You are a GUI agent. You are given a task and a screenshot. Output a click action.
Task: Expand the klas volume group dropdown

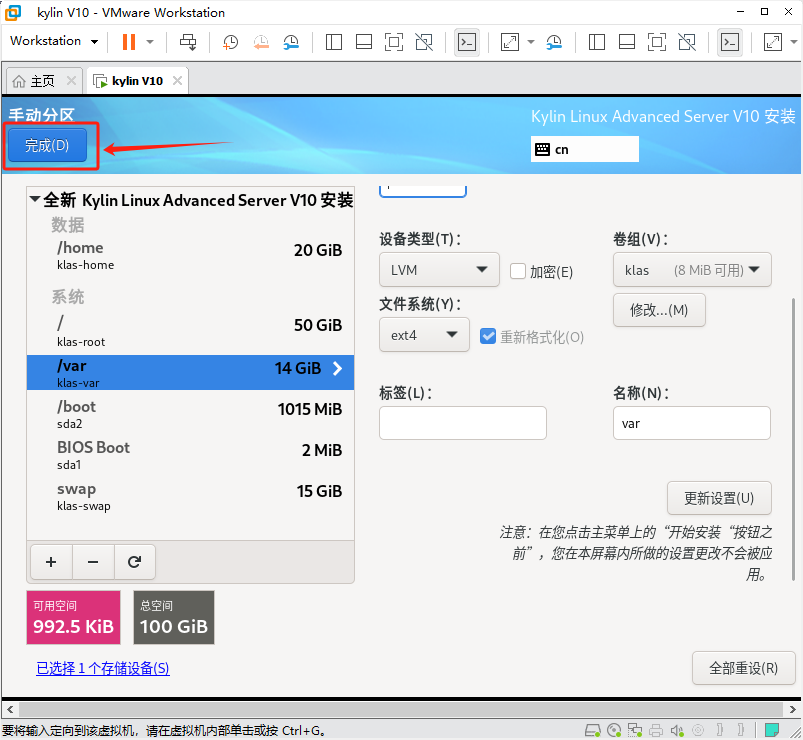coord(692,270)
